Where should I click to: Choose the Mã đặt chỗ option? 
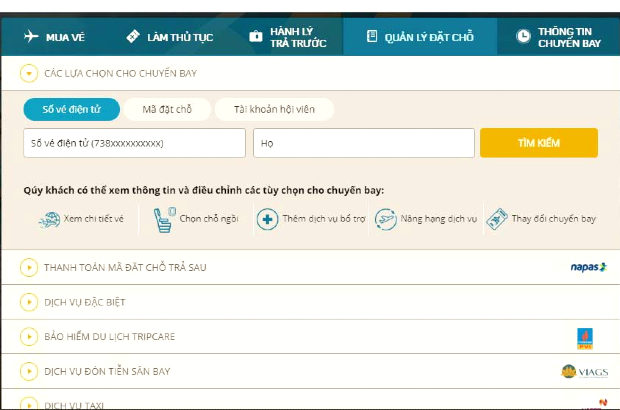(x=167, y=109)
